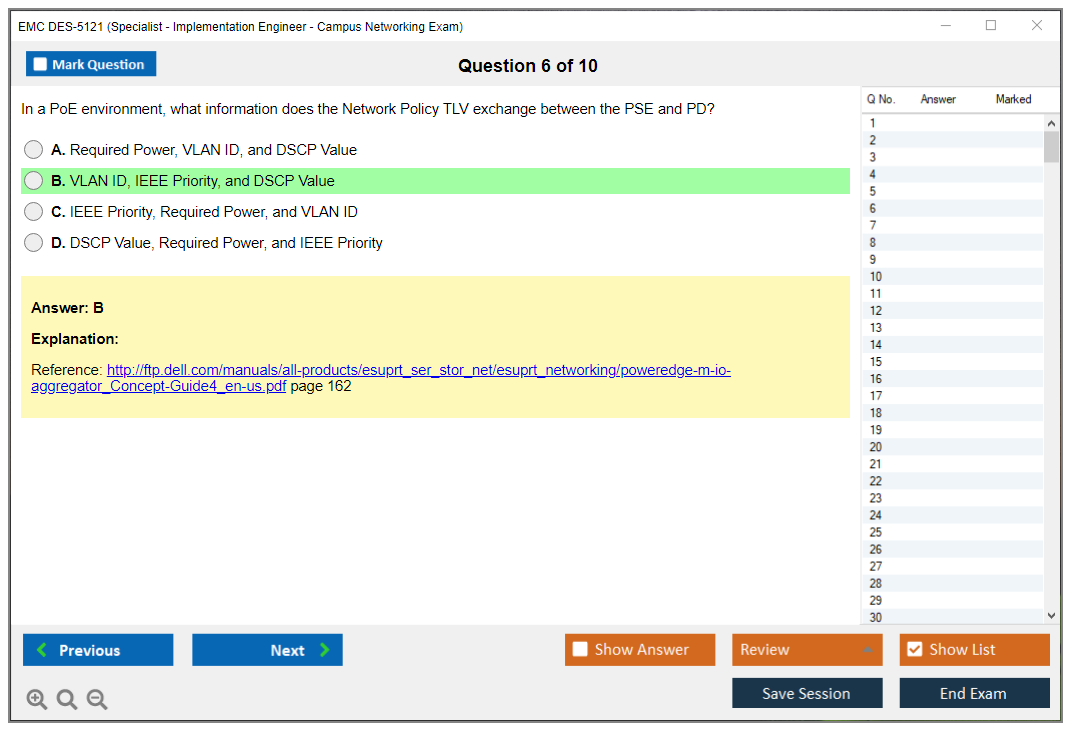Image resolution: width=1075 pixels, height=735 pixels.
Task: Maximize the exam window
Action: [991, 26]
